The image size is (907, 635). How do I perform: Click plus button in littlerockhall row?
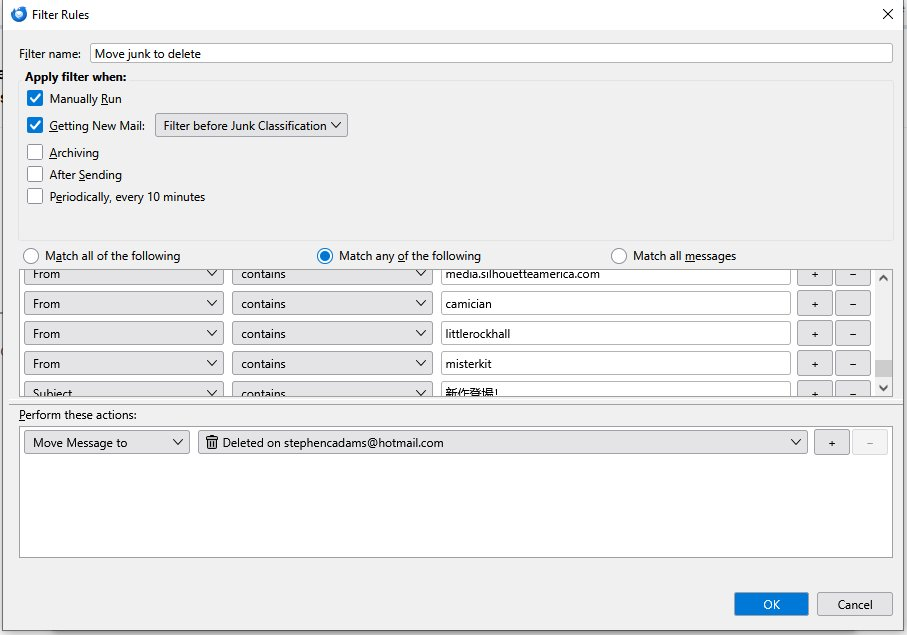(x=814, y=334)
